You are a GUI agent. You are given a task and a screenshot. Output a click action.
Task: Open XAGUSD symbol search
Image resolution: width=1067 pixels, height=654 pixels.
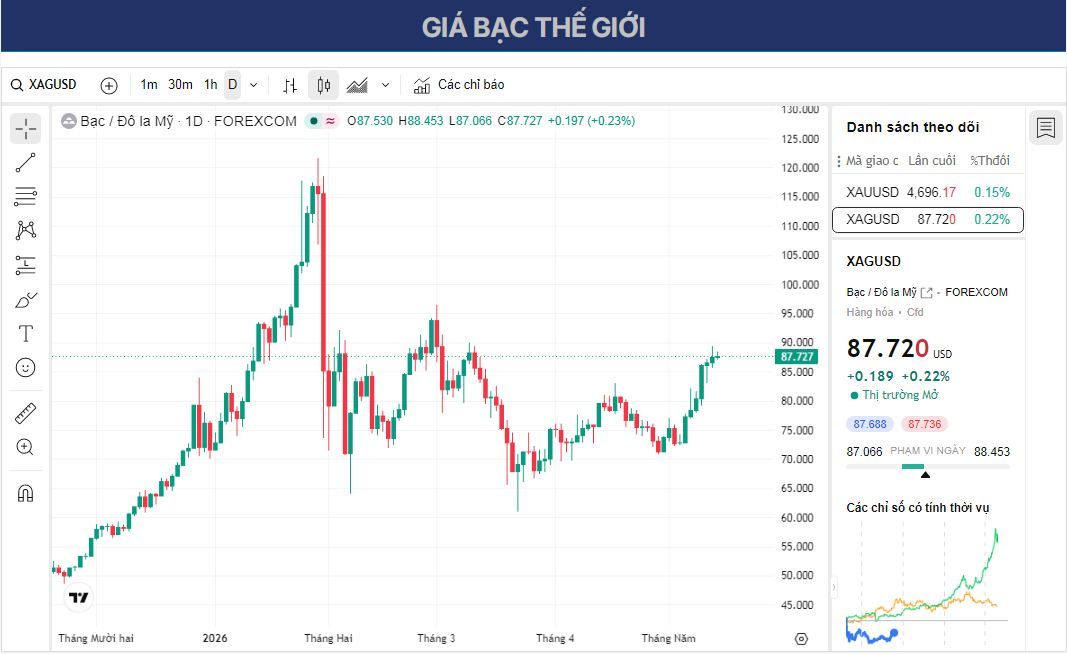coord(44,85)
